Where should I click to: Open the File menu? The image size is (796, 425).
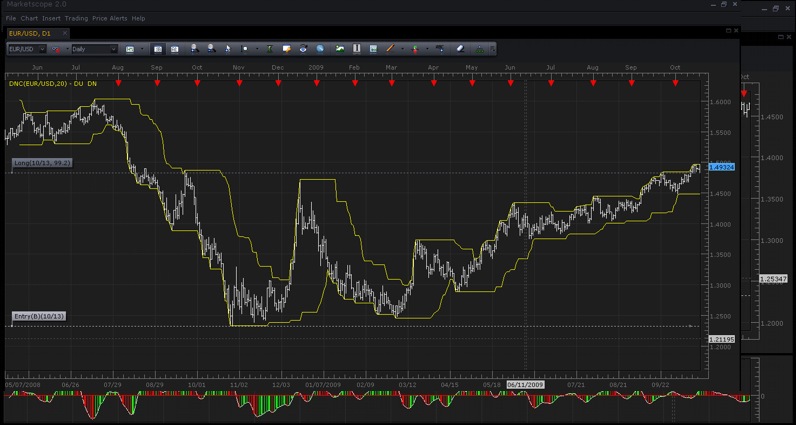pyautogui.click(x=11, y=18)
